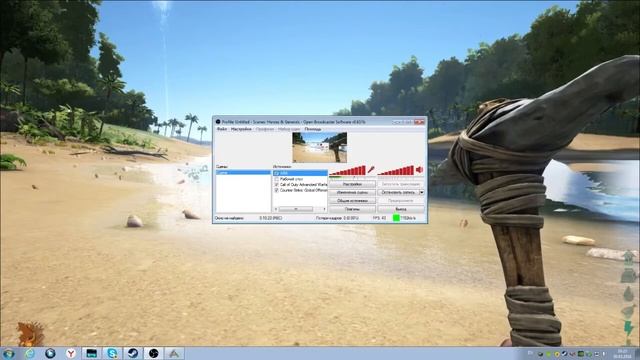
Task: Click the Выход button
Action: click(401, 209)
